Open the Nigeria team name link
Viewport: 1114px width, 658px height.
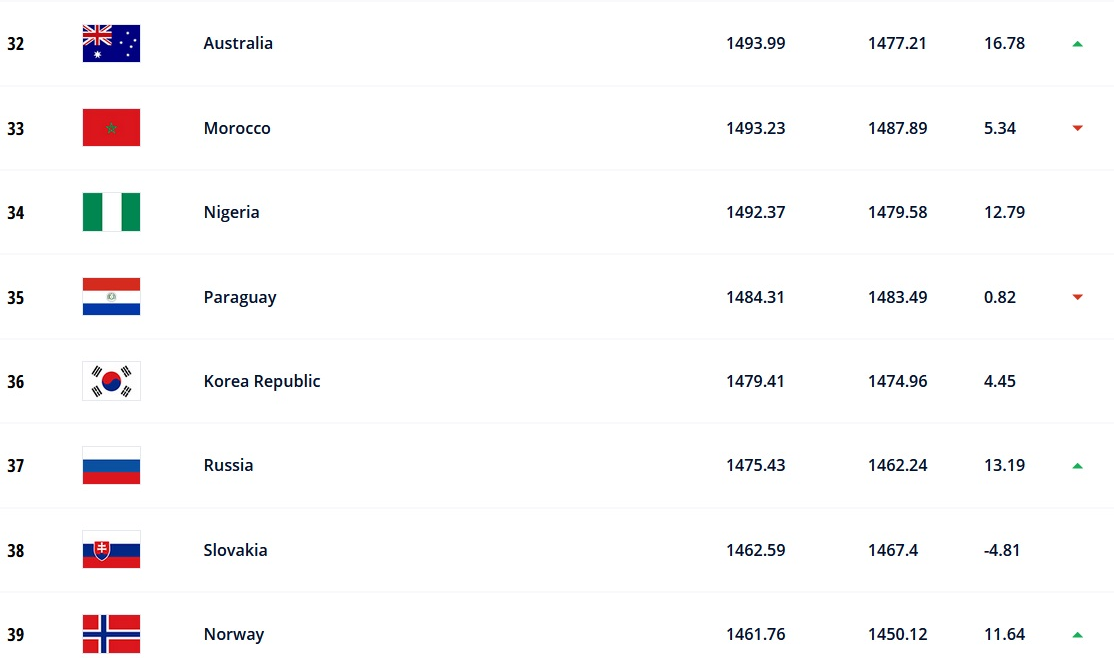pos(231,212)
